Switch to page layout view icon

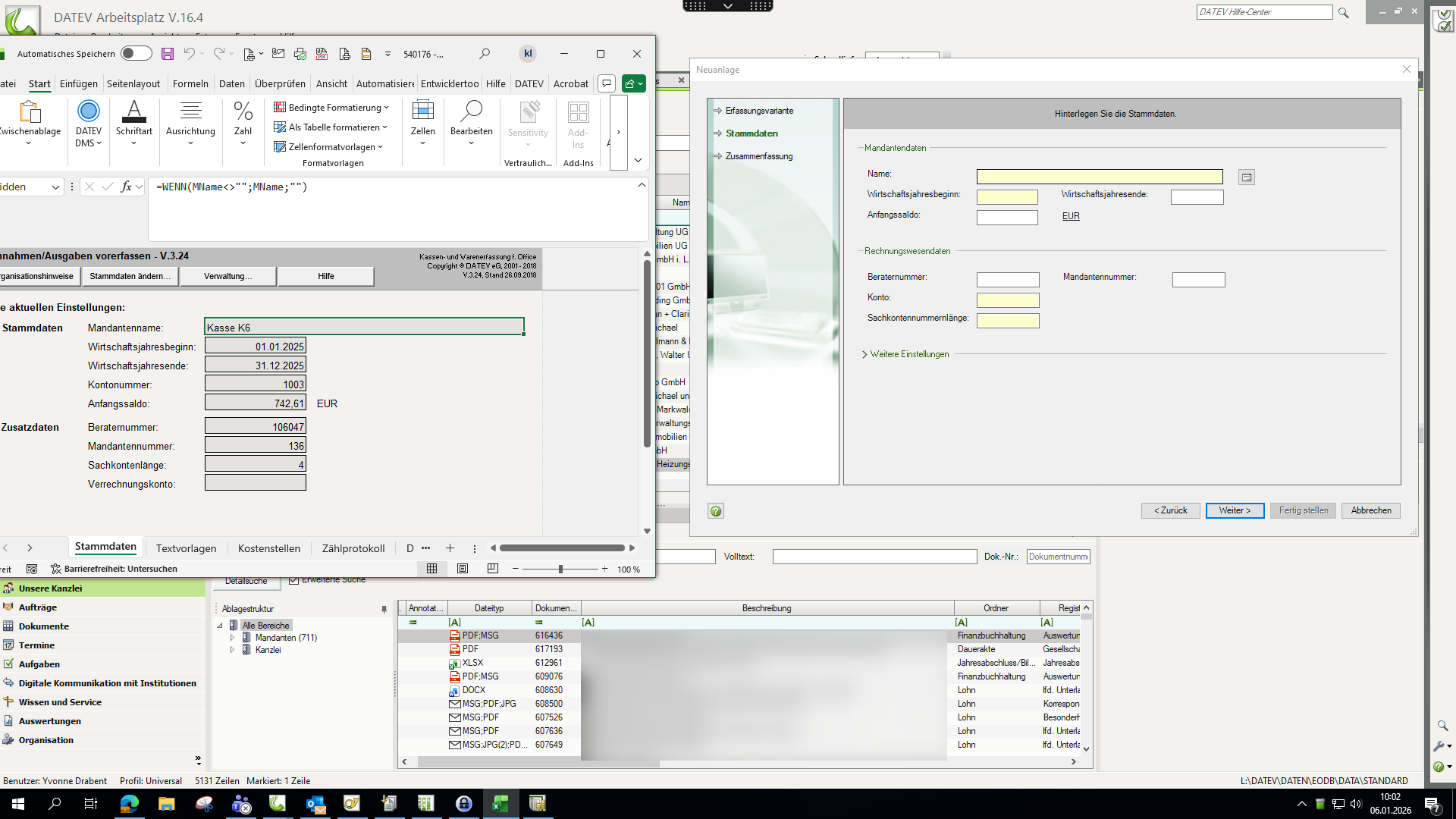click(x=463, y=569)
